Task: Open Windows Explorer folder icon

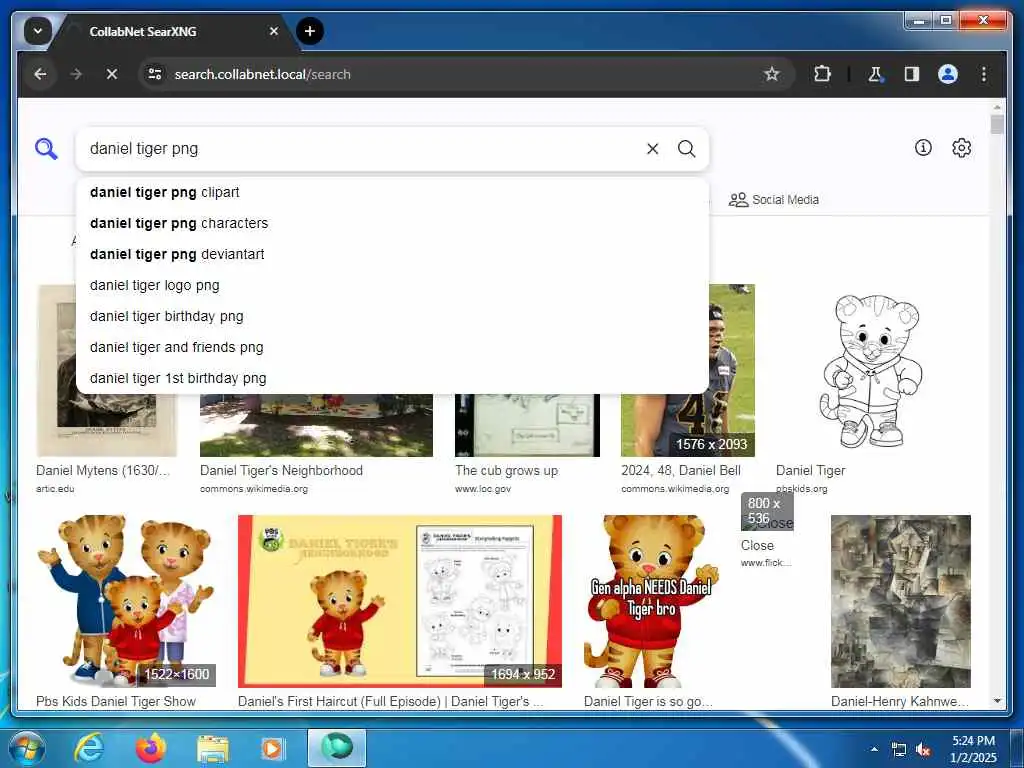Action: [212, 748]
